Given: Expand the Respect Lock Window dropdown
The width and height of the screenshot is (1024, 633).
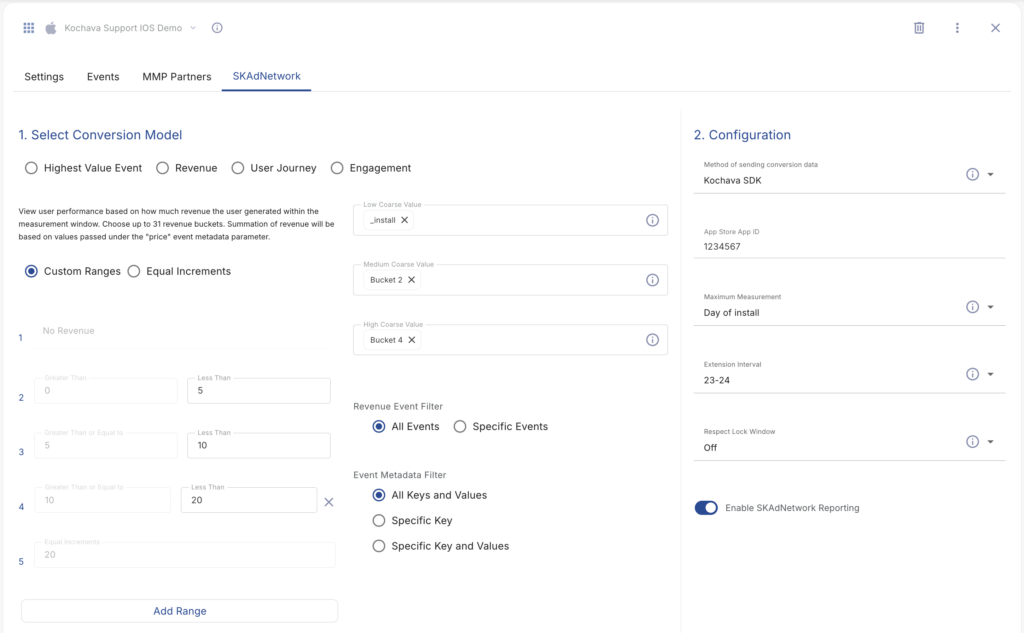Looking at the screenshot, I should tap(990, 442).
